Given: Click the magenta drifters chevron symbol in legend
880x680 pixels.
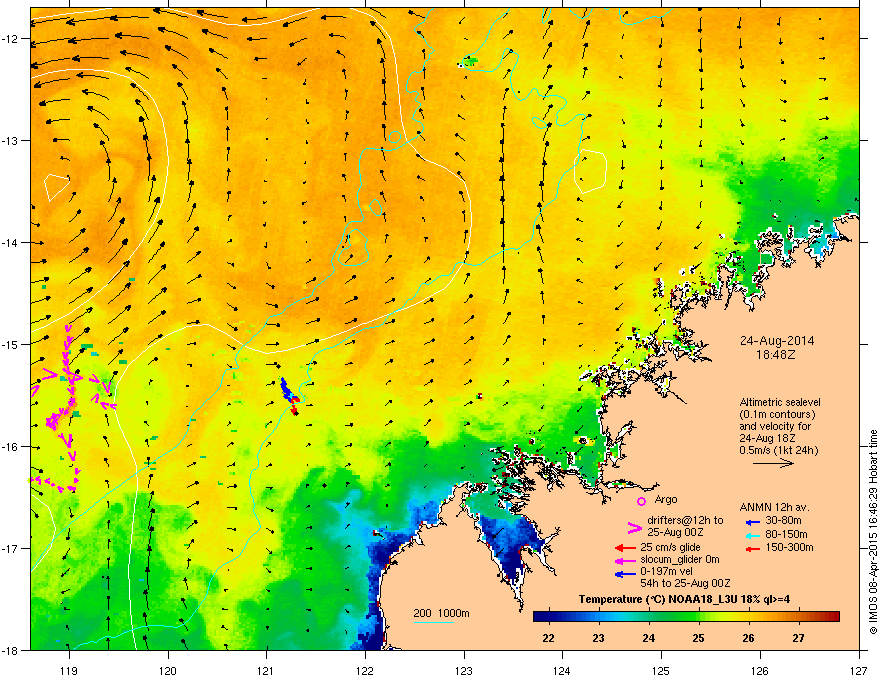Looking at the screenshot, I should 634,527.
